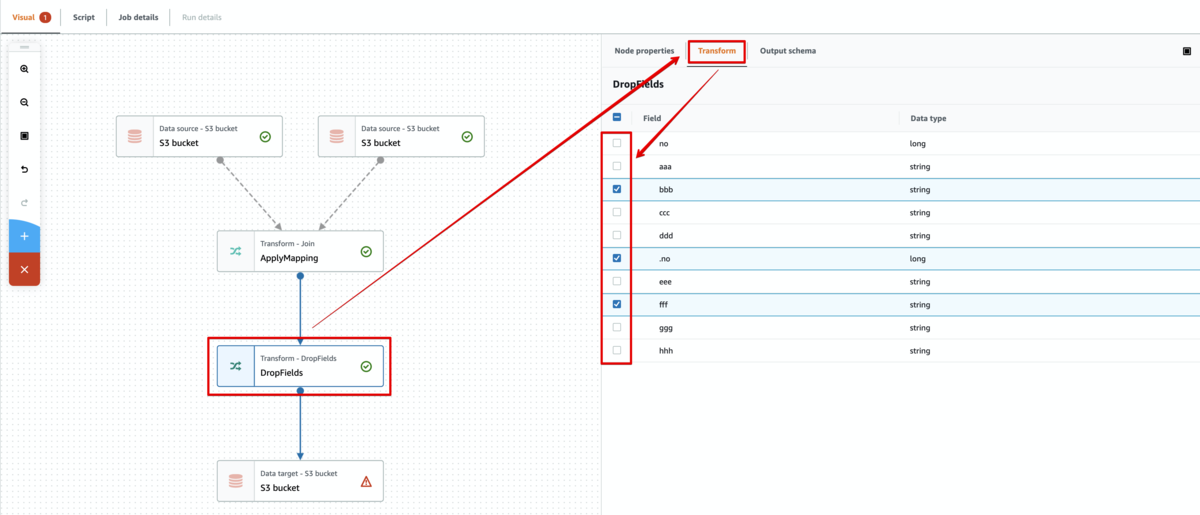Check the box for field ddd

click(617, 235)
